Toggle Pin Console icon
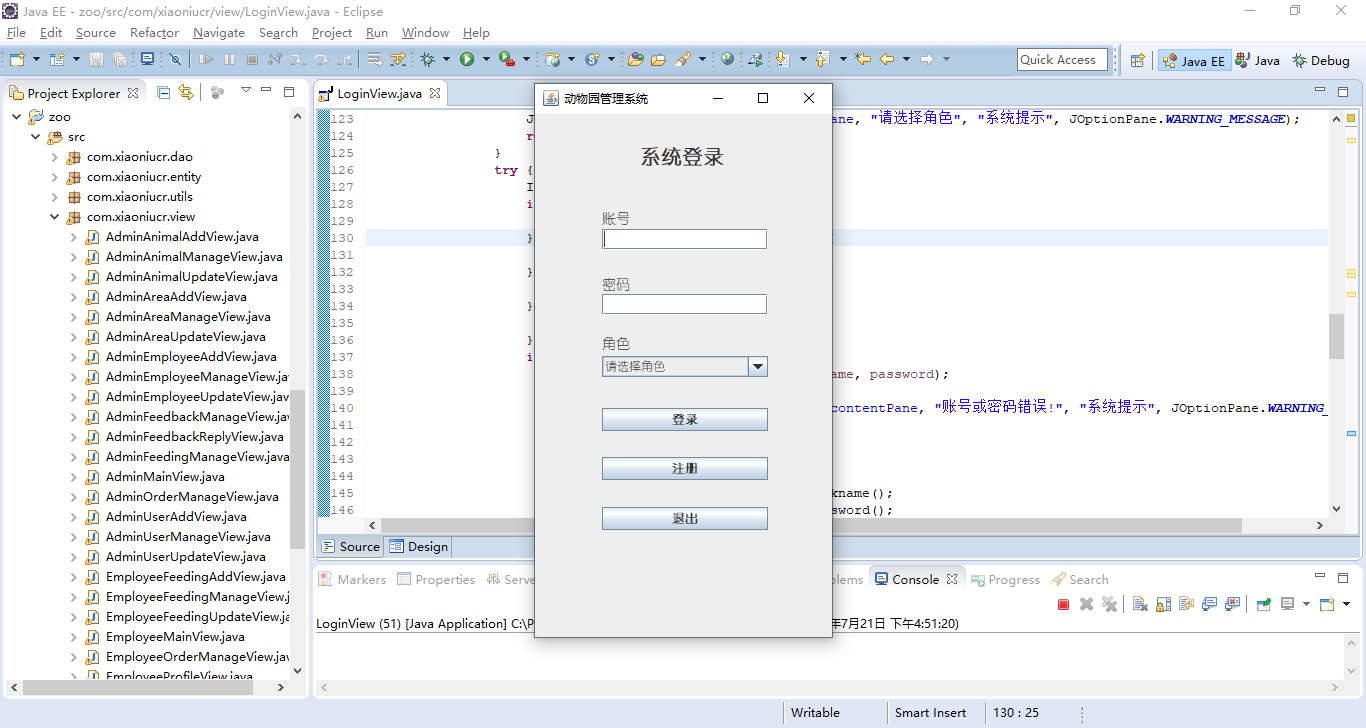Image resolution: width=1366 pixels, height=728 pixels. tap(1264, 605)
